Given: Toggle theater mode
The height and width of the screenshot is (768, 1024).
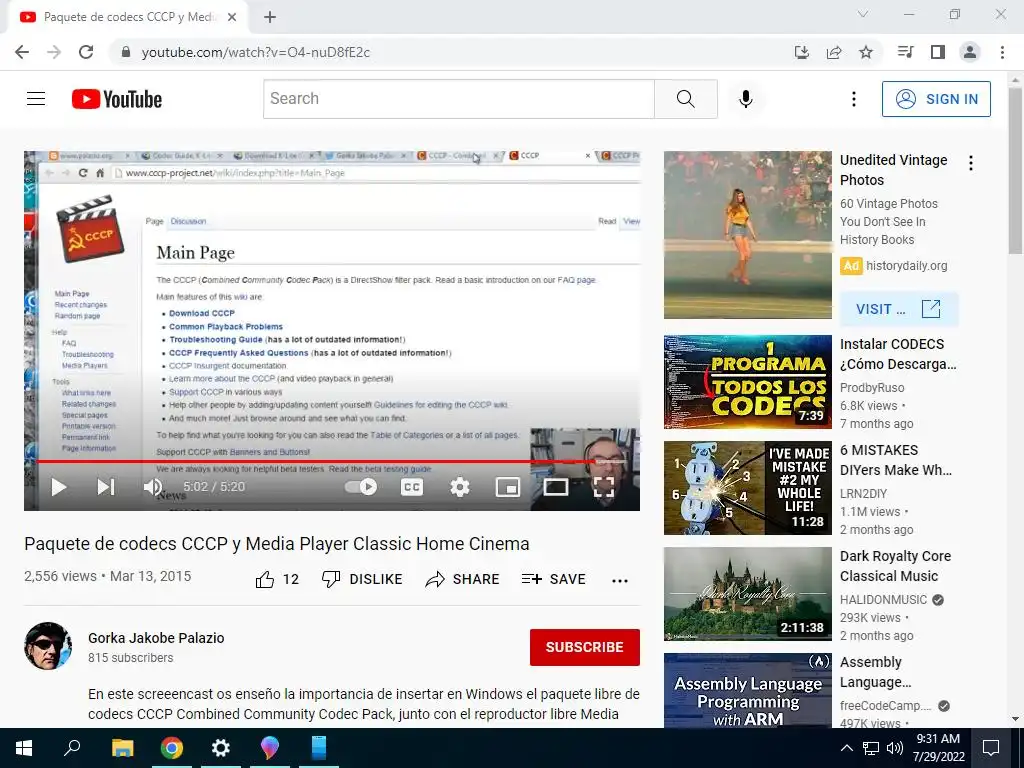Looking at the screenshot, I should [x=556, y=487].
